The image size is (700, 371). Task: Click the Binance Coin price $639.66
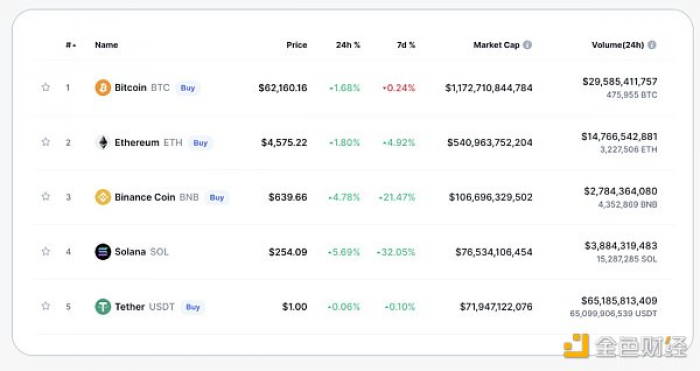288,197
